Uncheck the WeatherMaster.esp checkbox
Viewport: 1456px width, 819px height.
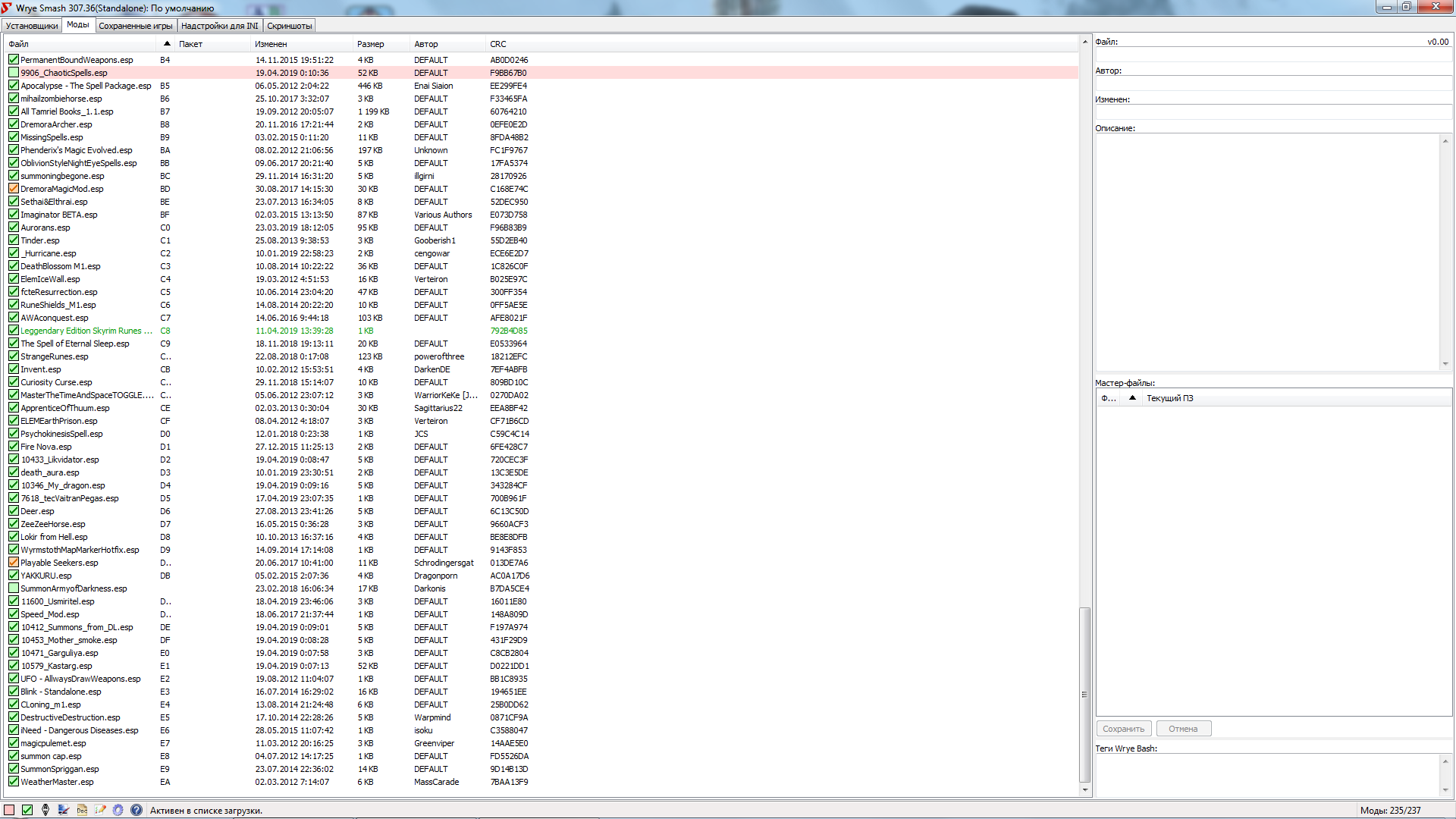(x=14, y=782)
